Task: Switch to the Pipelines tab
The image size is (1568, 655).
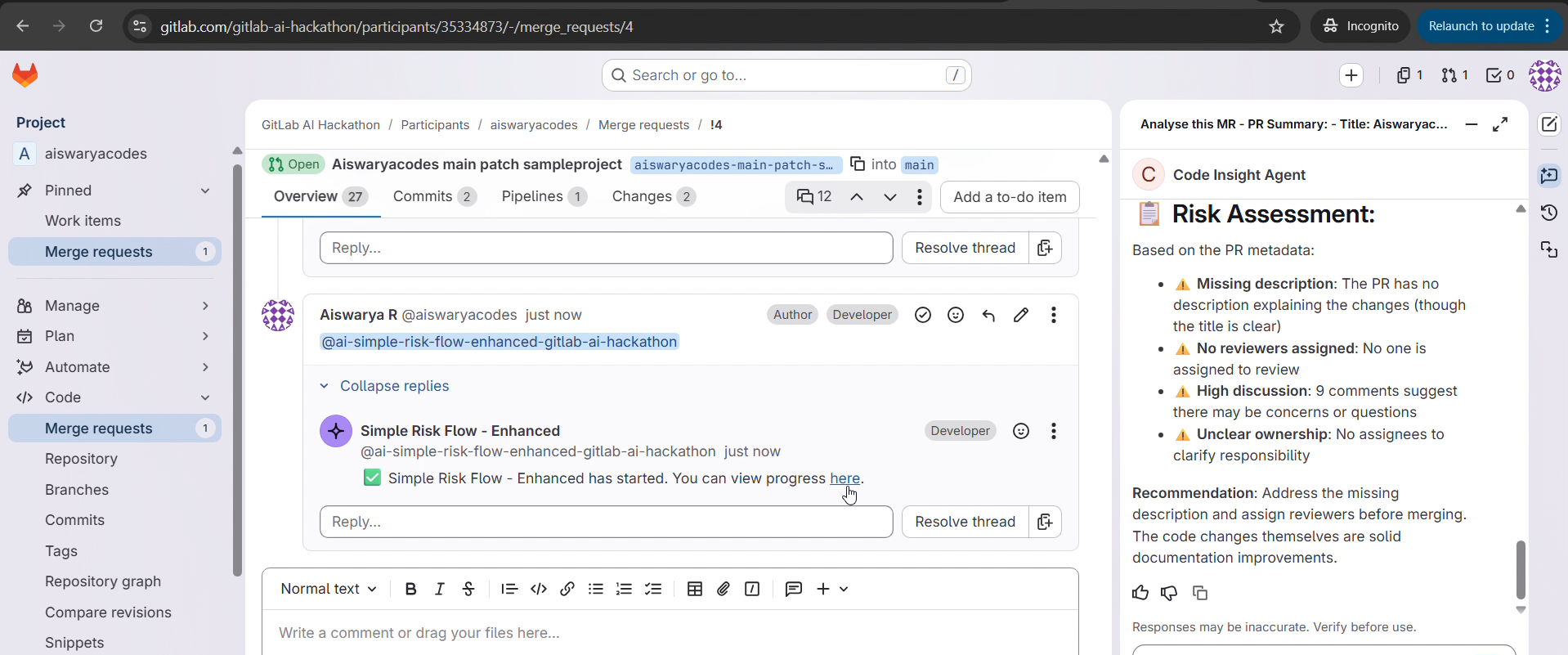Action: [544, 197]
